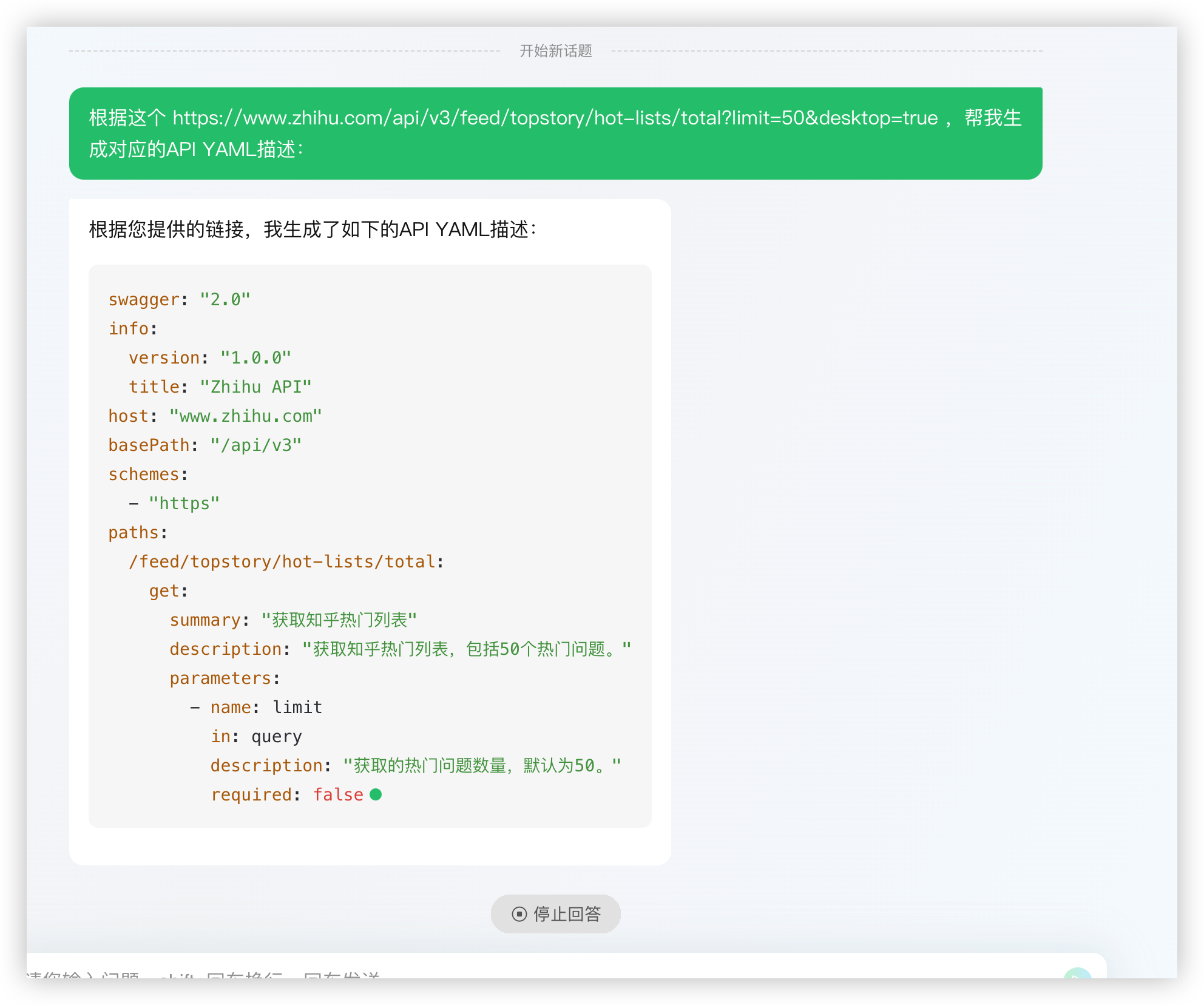The image size is (1204, 1005).
Task: Click the "https" schemes entry in code
Action: (x=184, y=503)
